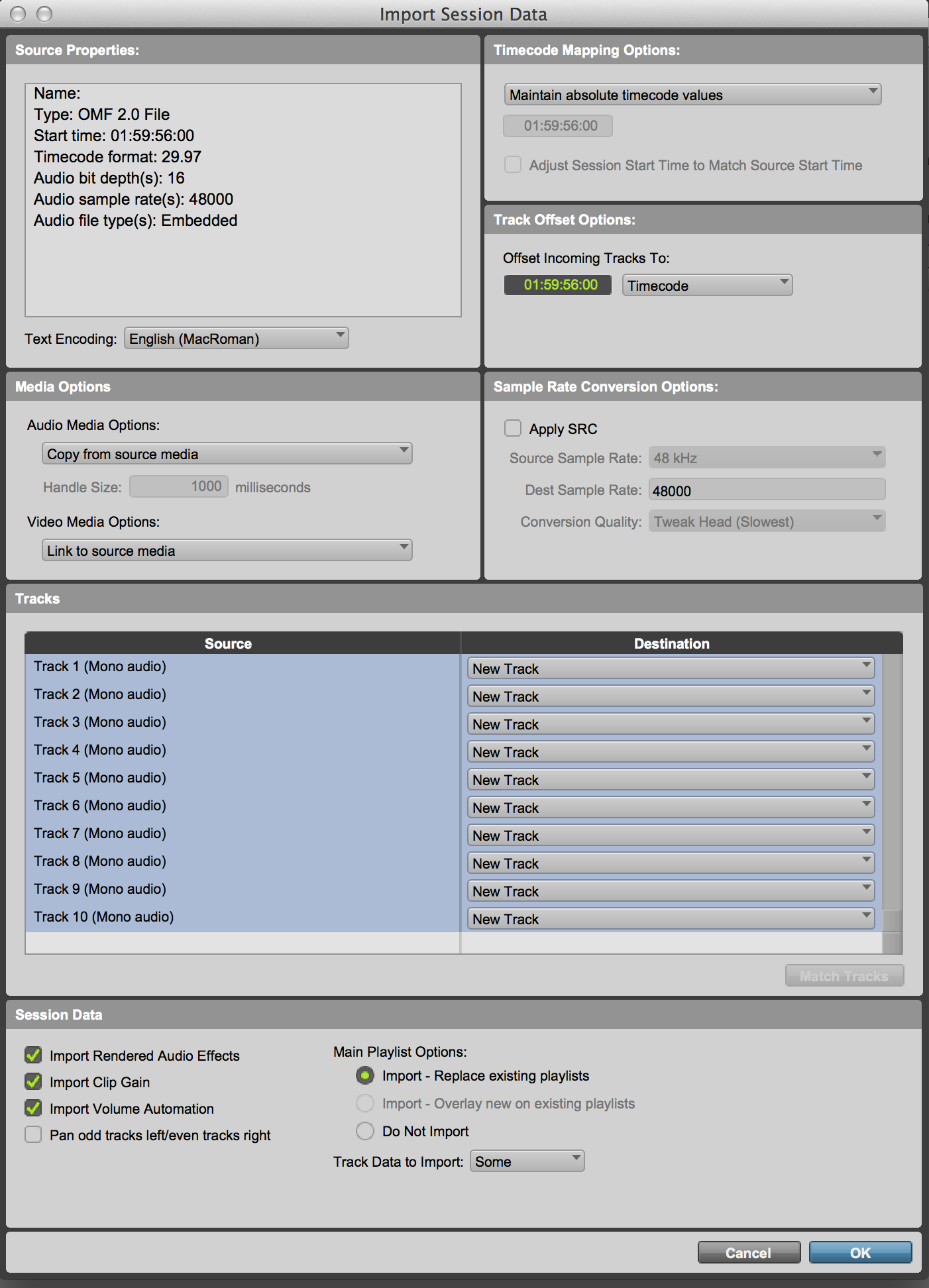This screenshot has height=1288, width=929.
Task: Open Track 4 destination New Track dropdown
Action: pos(671,752)
